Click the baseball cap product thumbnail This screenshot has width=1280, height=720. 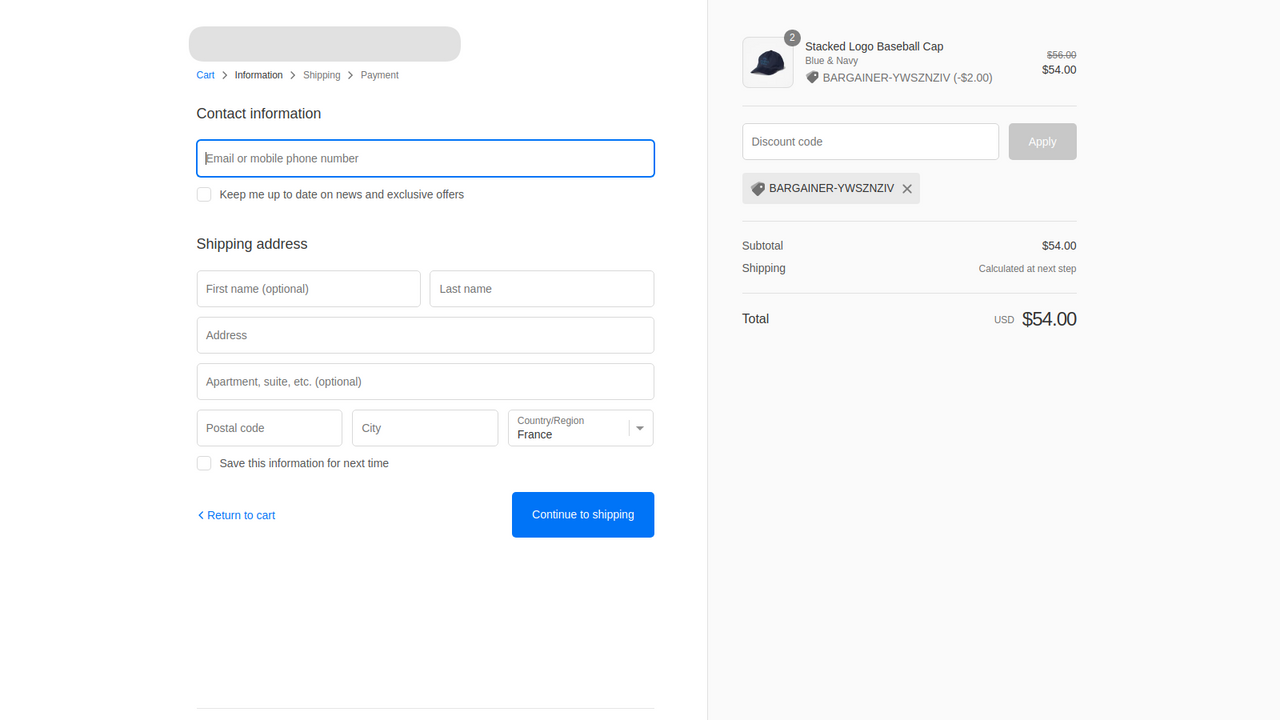click(767, 63)
